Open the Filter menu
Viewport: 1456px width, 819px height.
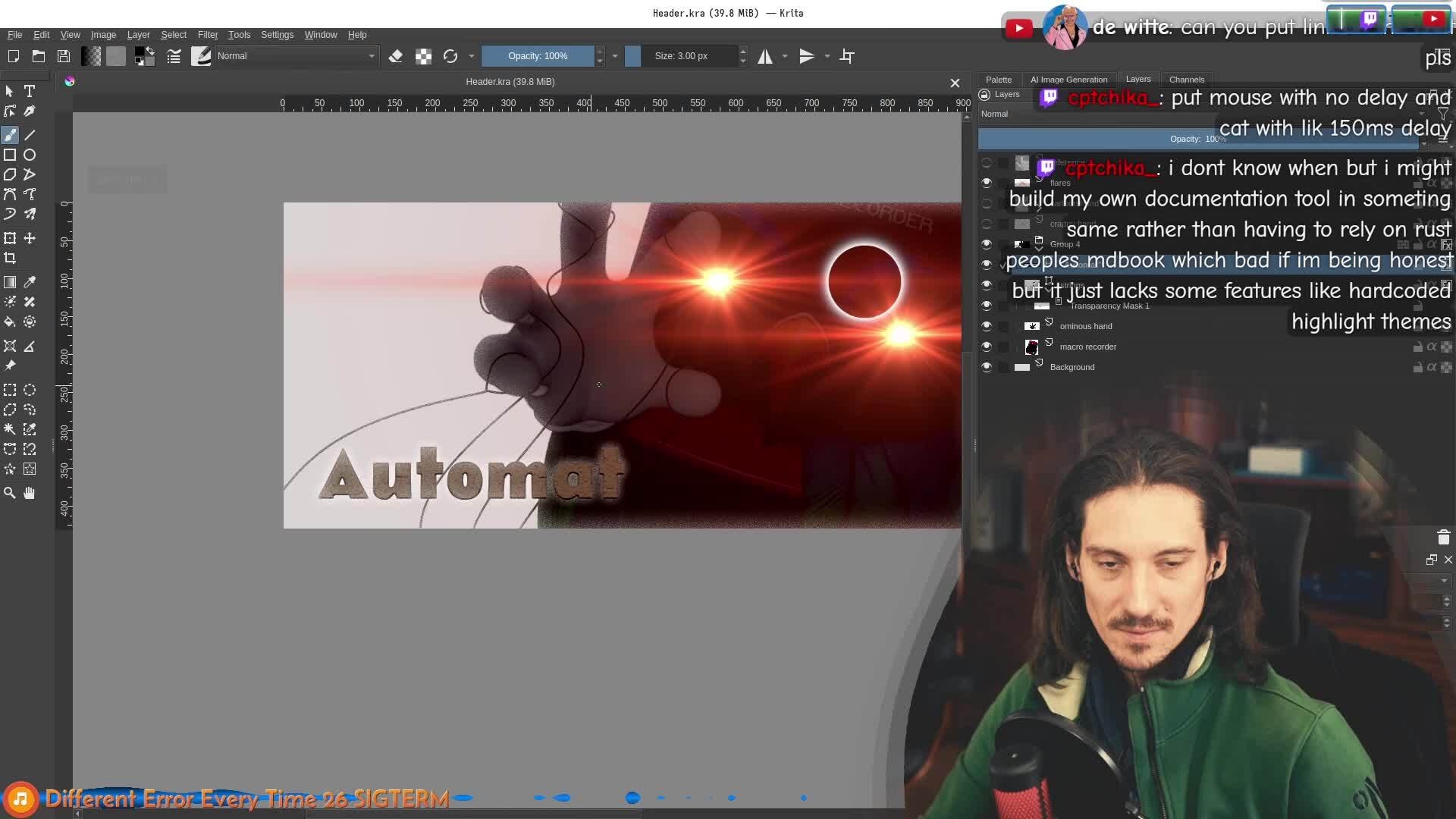(x=207, y=35)
